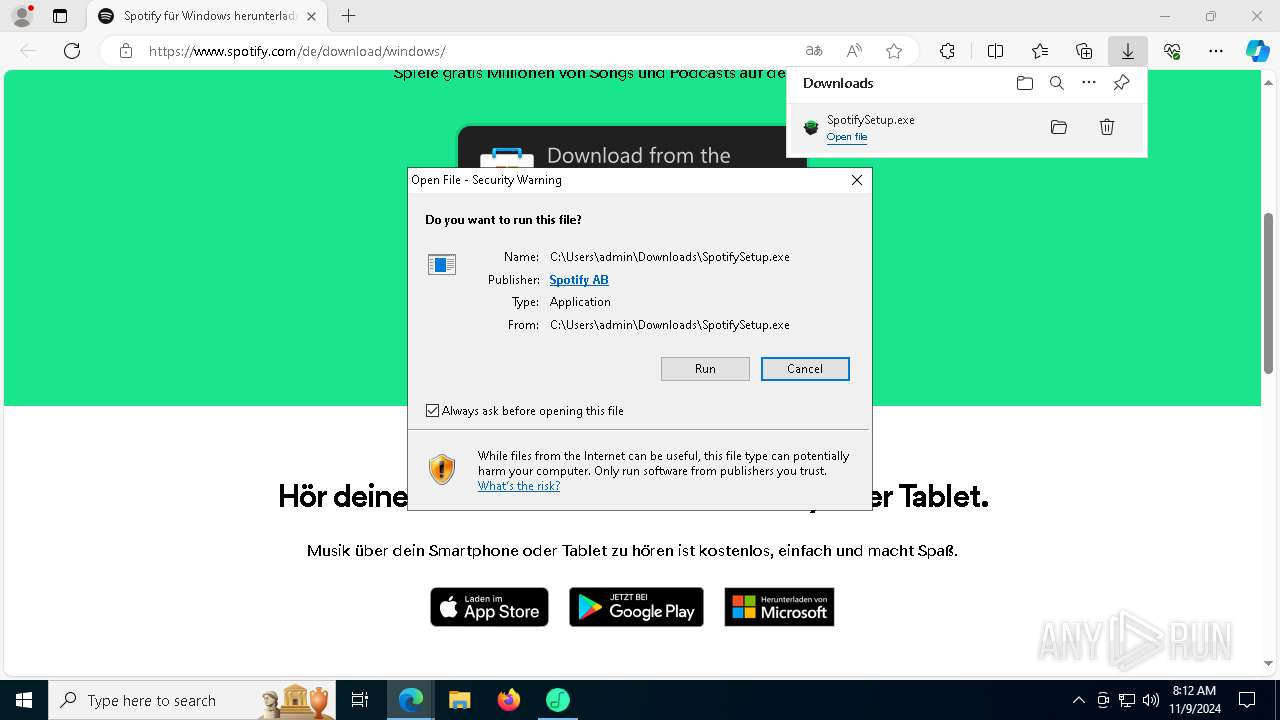
Task: Close the Spotify browser tab
Action: [312, 16]
